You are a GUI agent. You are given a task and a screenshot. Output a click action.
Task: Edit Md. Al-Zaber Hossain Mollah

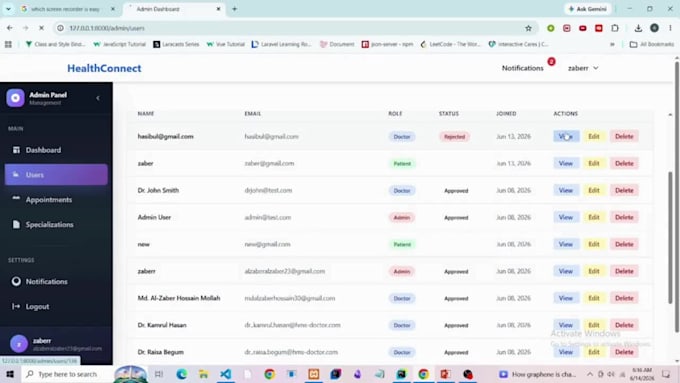[x=594, y=298]
